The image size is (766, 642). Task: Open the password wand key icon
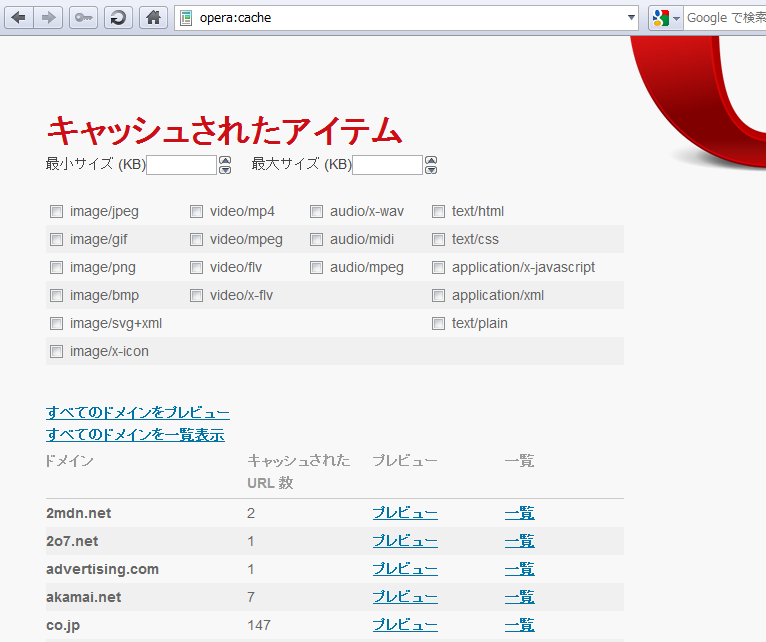pyautogui.click(x=83, y=18)
